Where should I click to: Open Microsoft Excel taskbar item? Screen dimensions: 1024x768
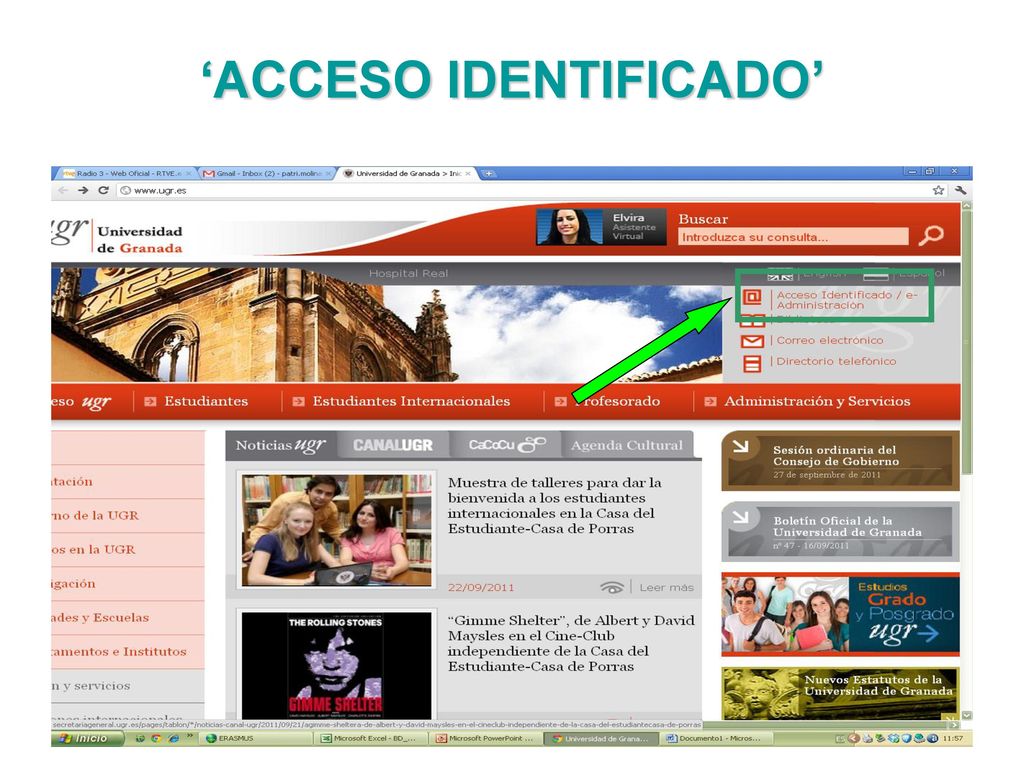pyautogui.click(x=370, y=739)
